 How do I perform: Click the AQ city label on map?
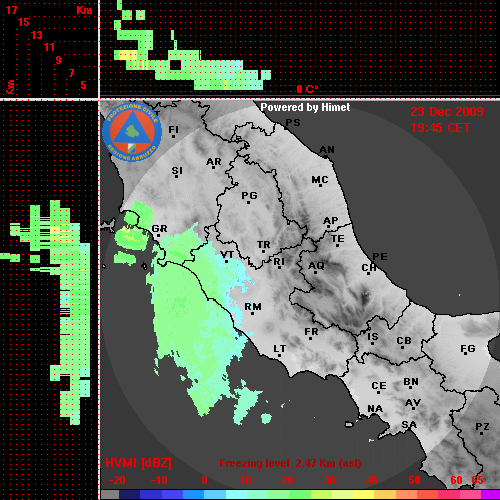coord(316,266)
